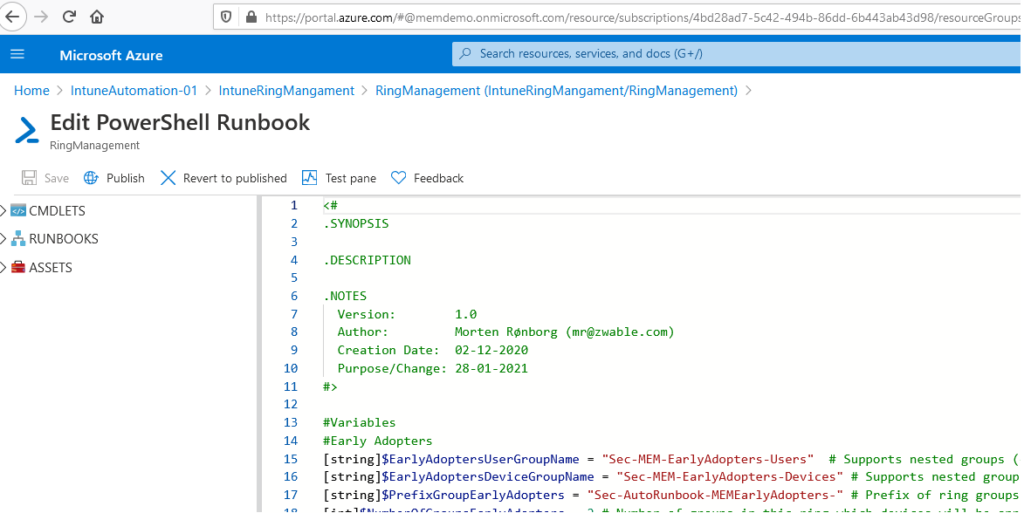Click the Save disk icon
This screenshot has width=1024, height=513.
tap(29, 178)
